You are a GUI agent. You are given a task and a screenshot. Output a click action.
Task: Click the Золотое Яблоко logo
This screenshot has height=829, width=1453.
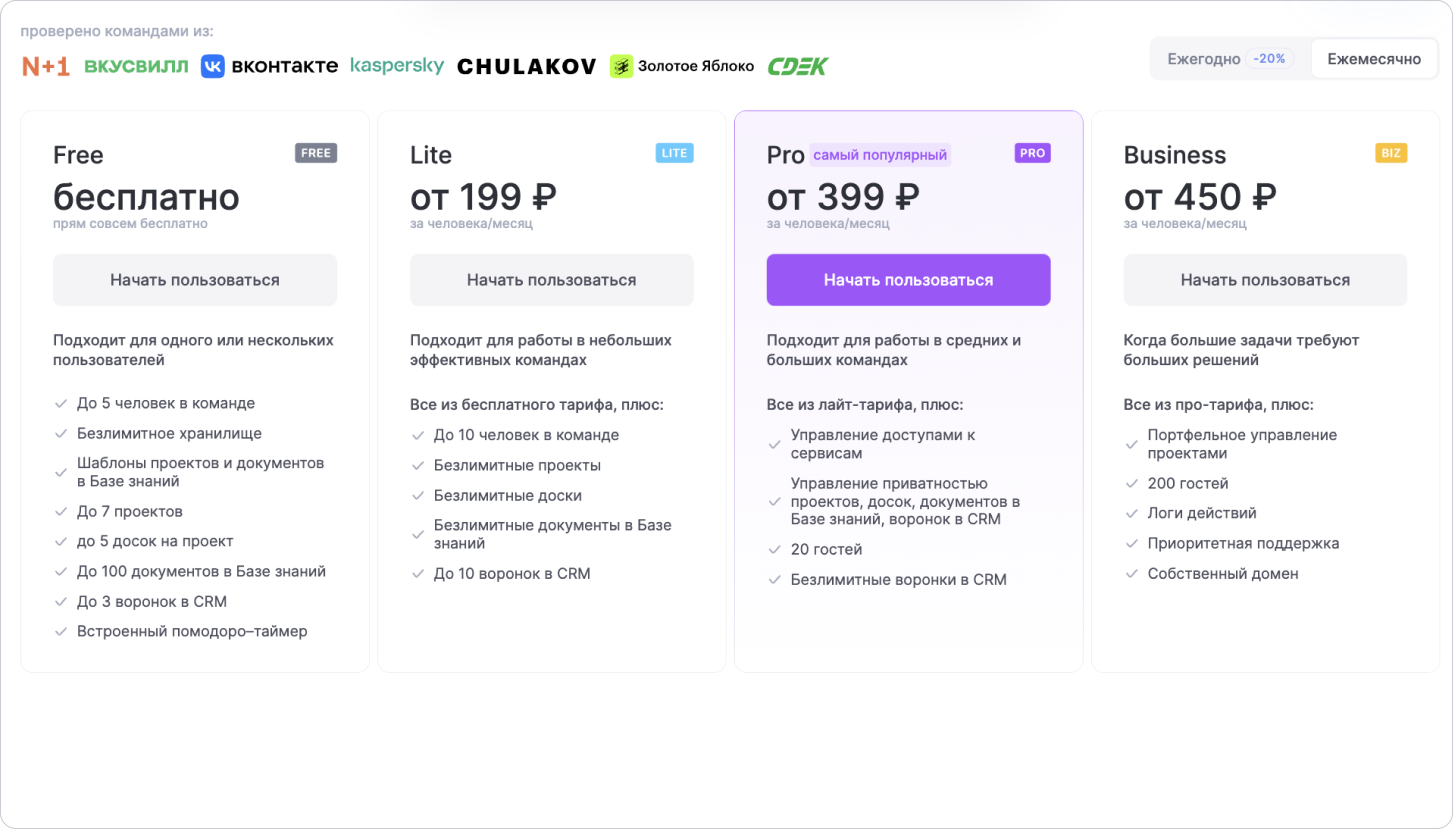(682, 66)
